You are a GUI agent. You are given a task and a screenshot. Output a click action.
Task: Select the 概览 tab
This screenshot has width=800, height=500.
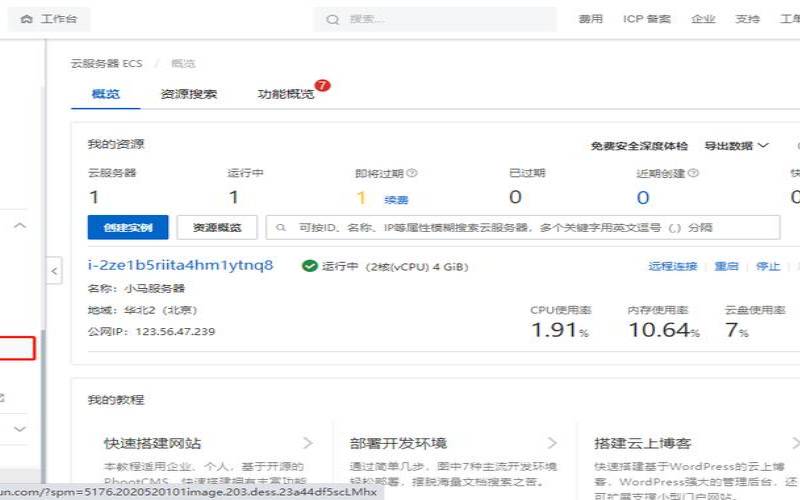click(x=106, y=94)
